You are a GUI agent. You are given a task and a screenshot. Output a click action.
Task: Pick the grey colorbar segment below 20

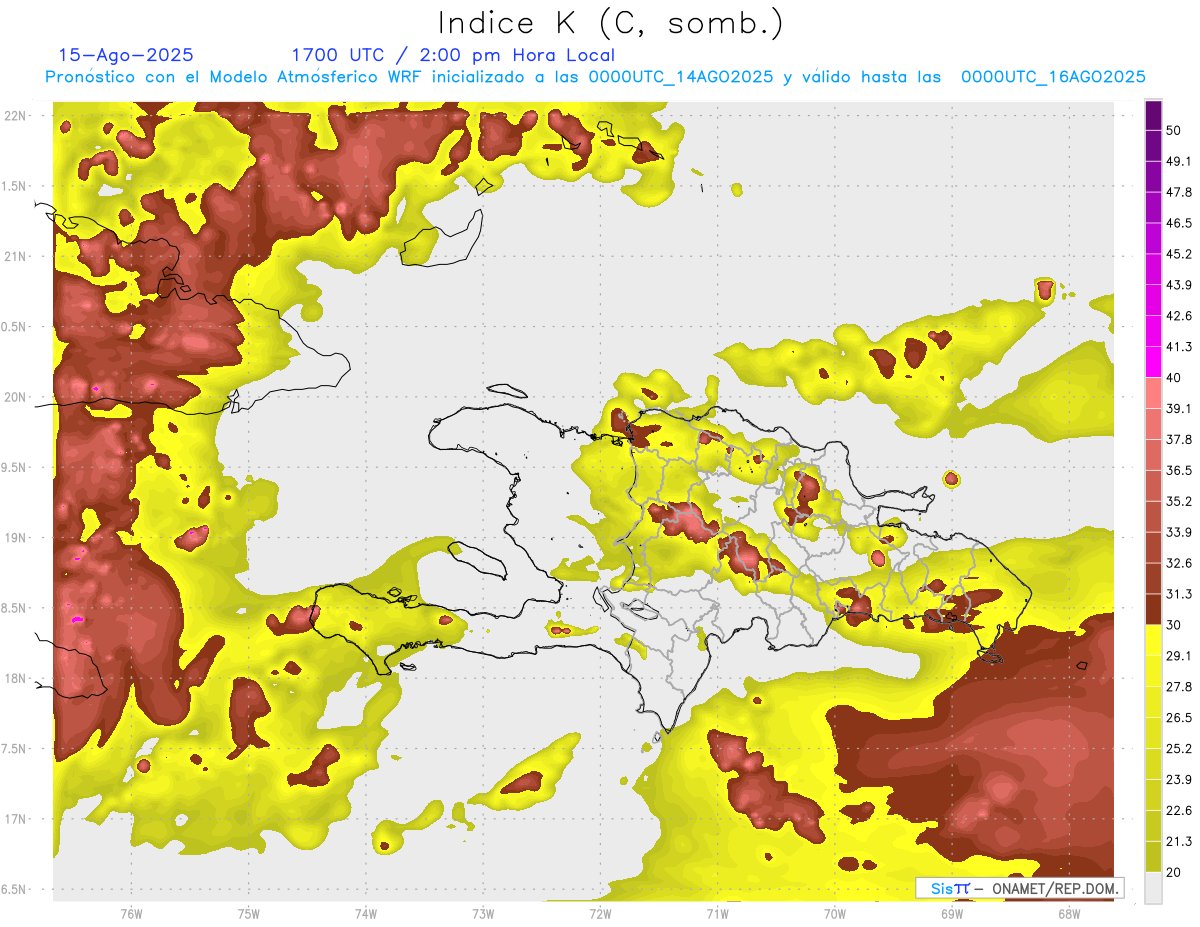pyautogui.click(x=1153, y=888)
